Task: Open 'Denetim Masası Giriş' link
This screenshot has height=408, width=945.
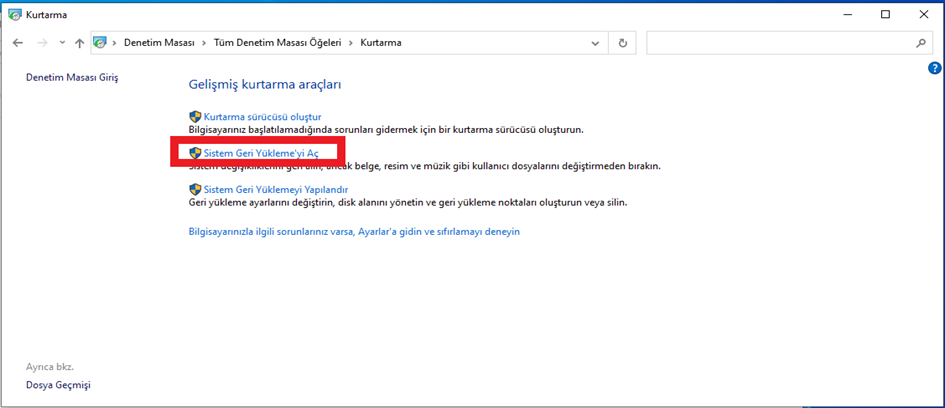Action: tap(72, 77)
